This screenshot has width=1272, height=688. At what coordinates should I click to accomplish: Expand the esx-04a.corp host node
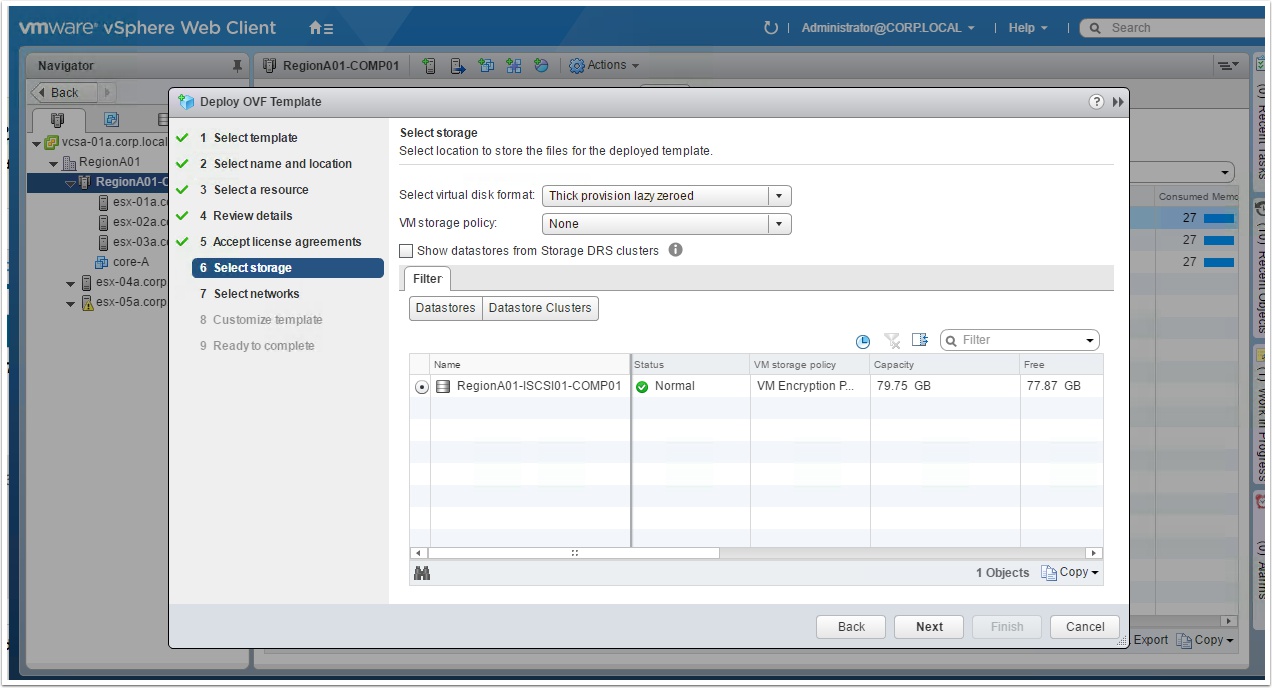point(71,283)
